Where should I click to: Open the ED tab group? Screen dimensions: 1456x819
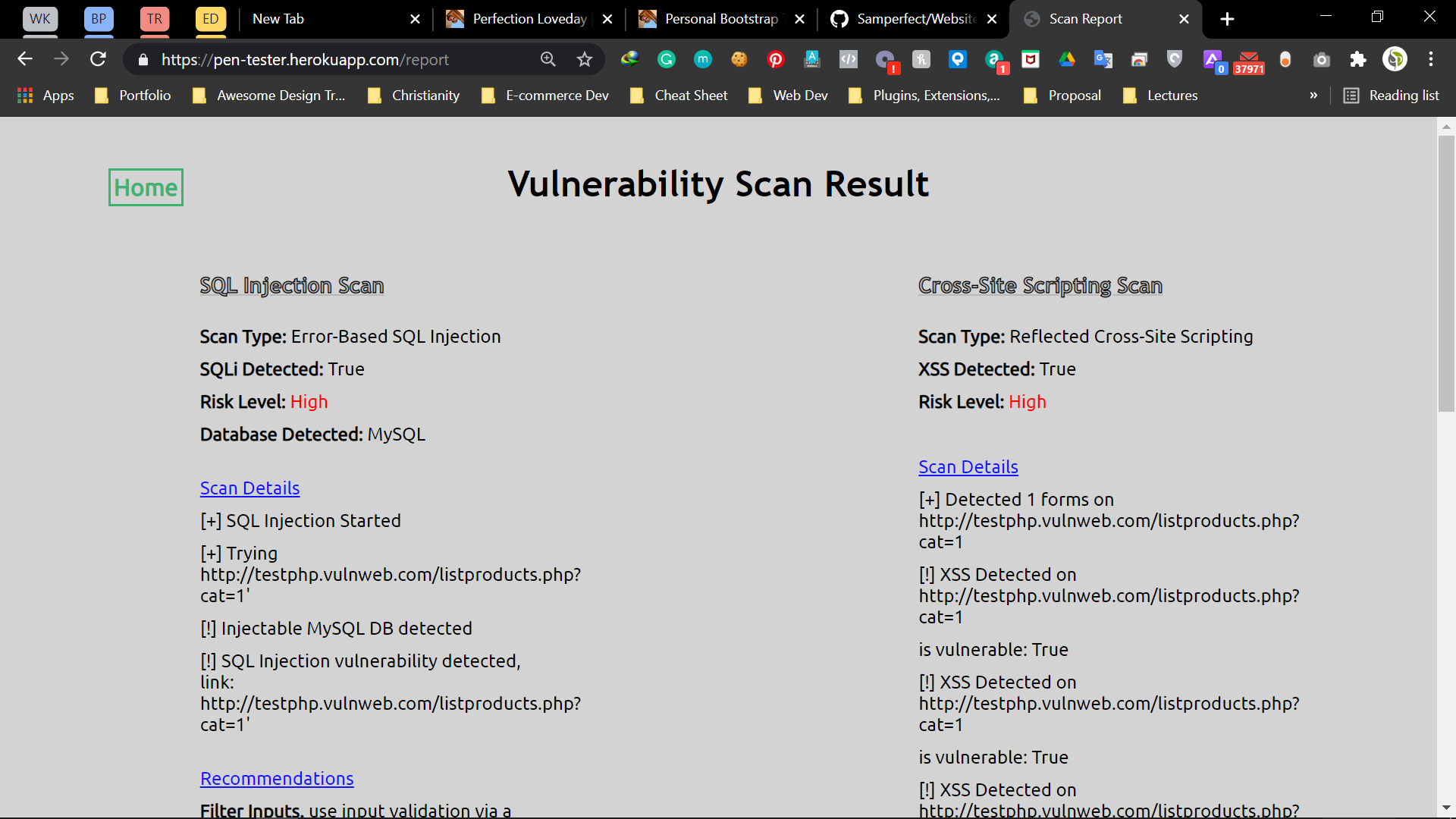click(x=211, y=19)
